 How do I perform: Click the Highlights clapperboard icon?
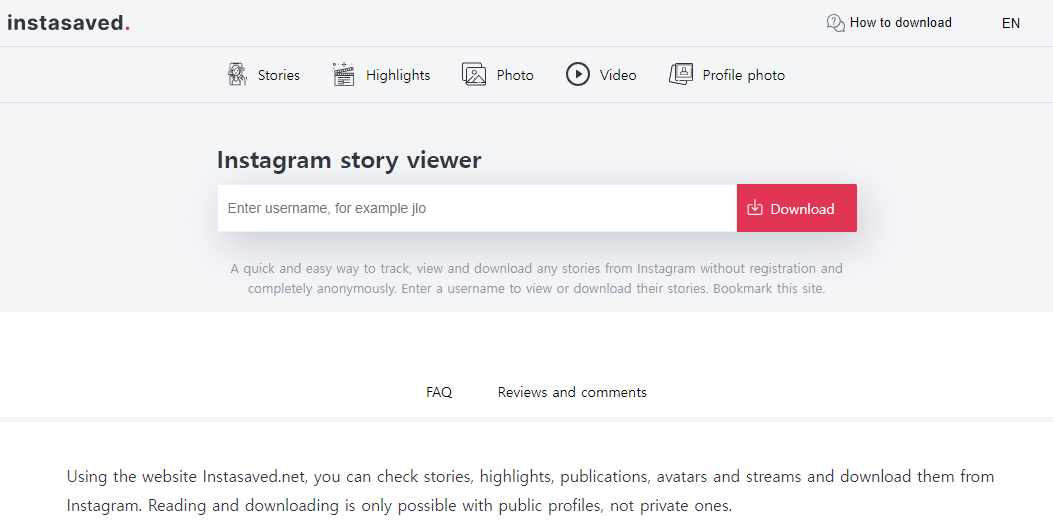pos(343,74)
